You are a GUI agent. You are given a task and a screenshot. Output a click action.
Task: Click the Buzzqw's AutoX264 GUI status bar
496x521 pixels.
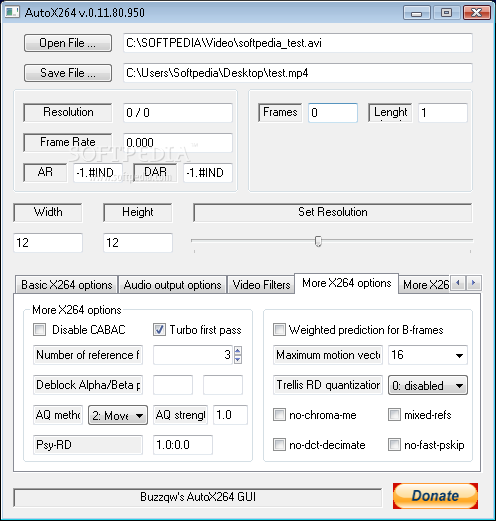coord(198,497)
